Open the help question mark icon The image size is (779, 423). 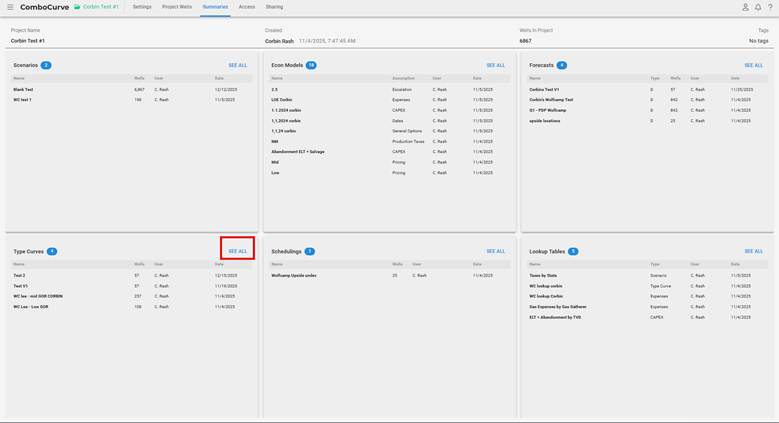[x=770, y=7]
